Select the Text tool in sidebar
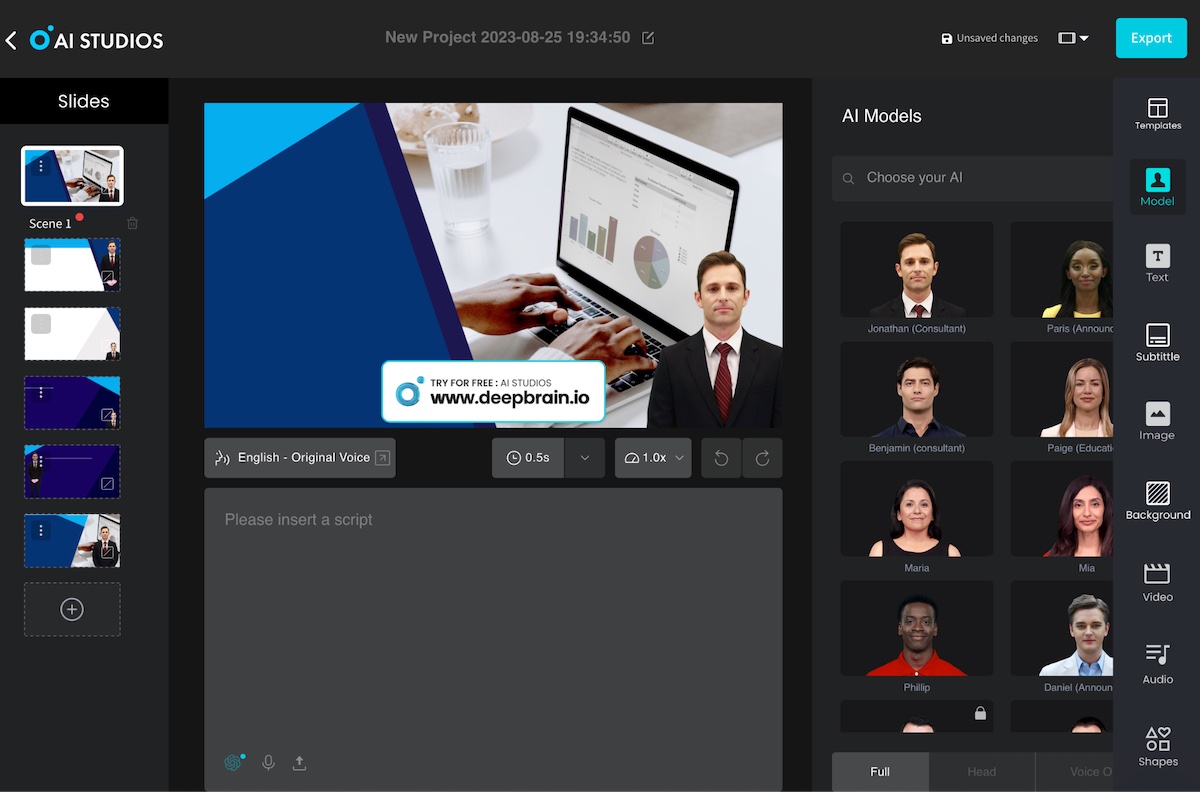1200x792 pixels. pyautogui.click(x=1157, y=264)
